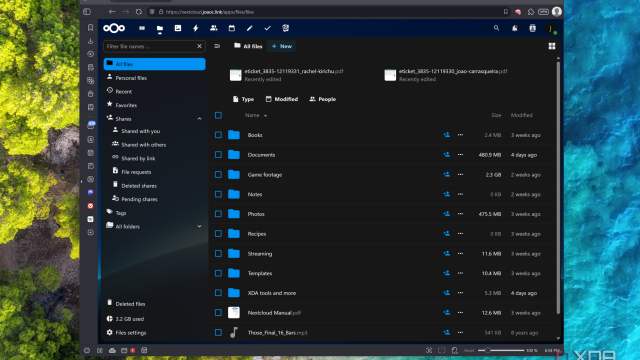Select All files in sidebar
This screenshot has width=640, height=360.
[154, 64]
